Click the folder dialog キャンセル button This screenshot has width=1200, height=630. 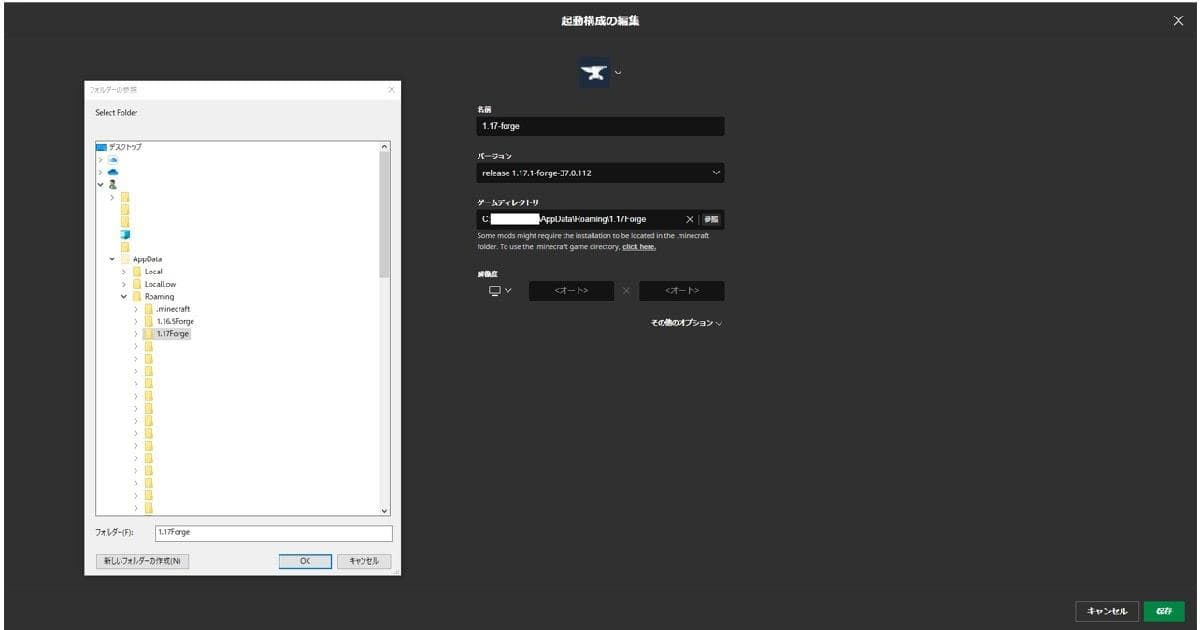[364, 561]
